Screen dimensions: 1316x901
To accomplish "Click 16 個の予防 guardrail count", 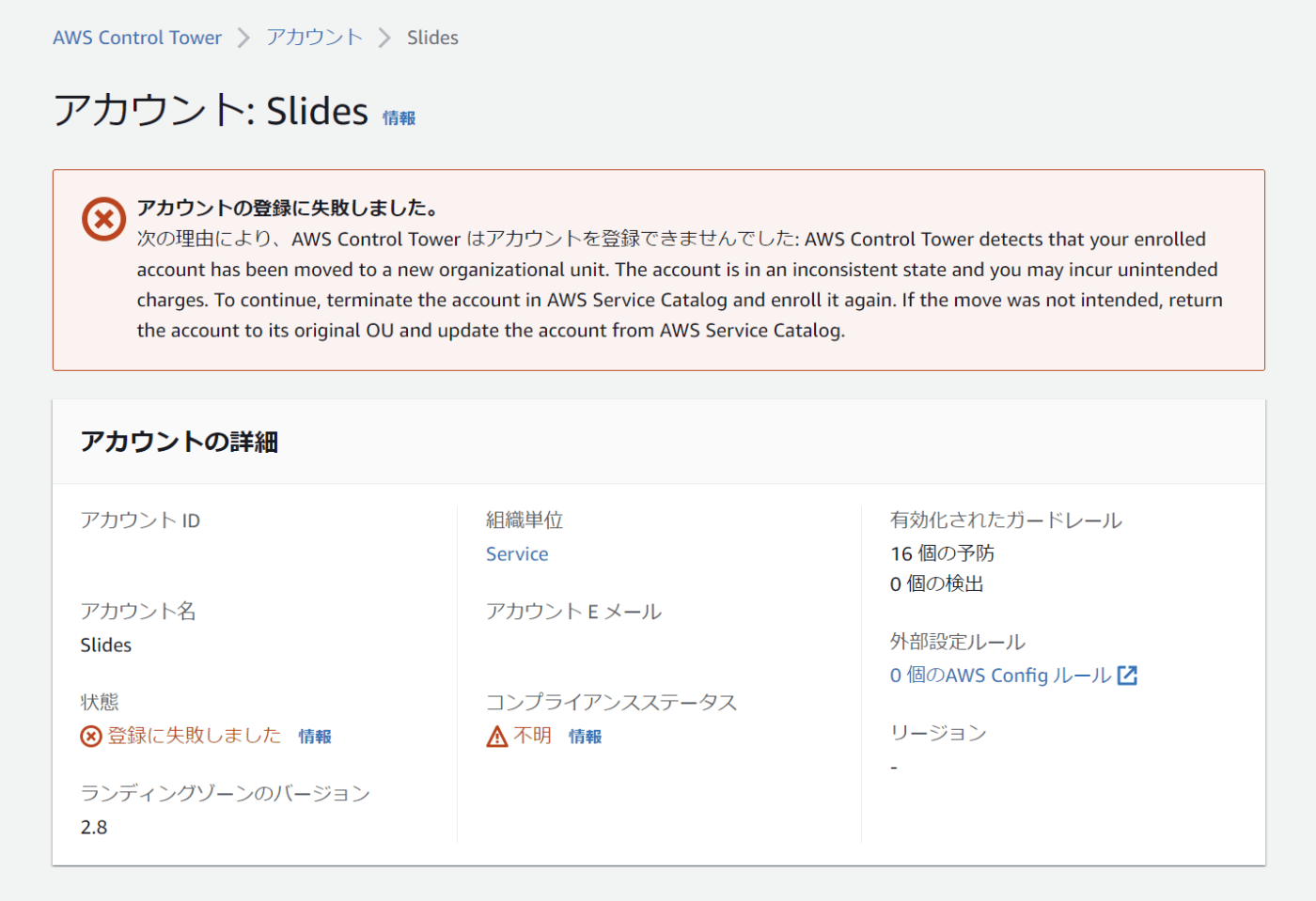I will [943, 554].
